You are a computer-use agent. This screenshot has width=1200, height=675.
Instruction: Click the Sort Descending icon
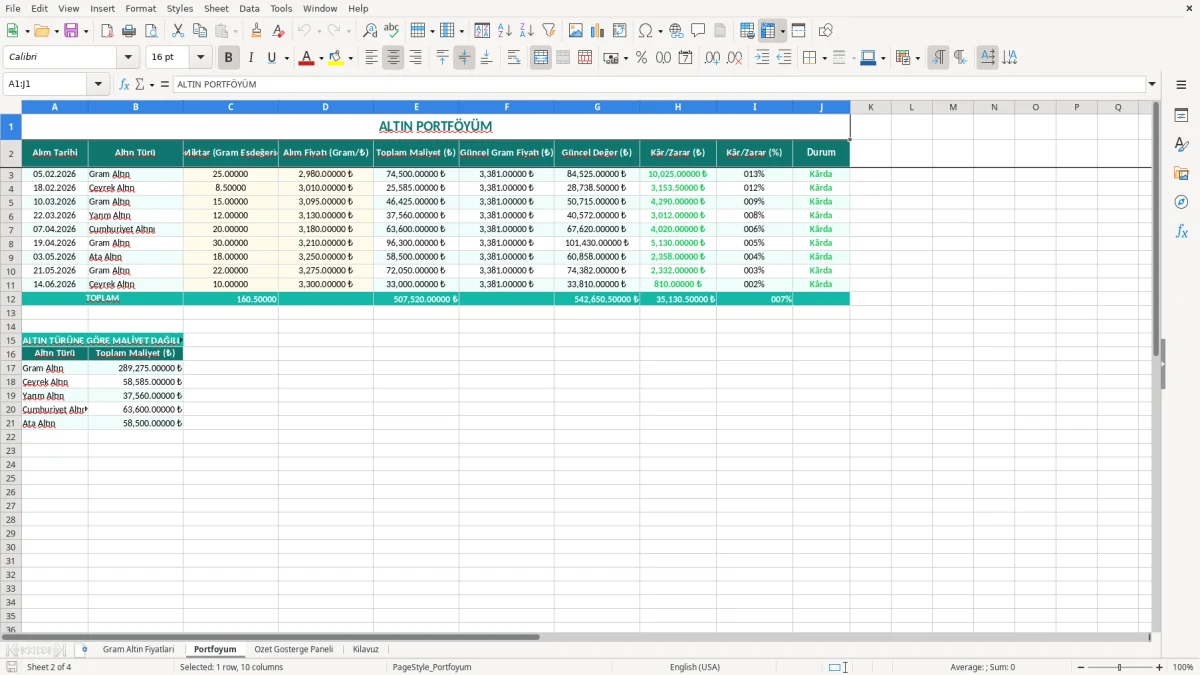pos(526,31)
